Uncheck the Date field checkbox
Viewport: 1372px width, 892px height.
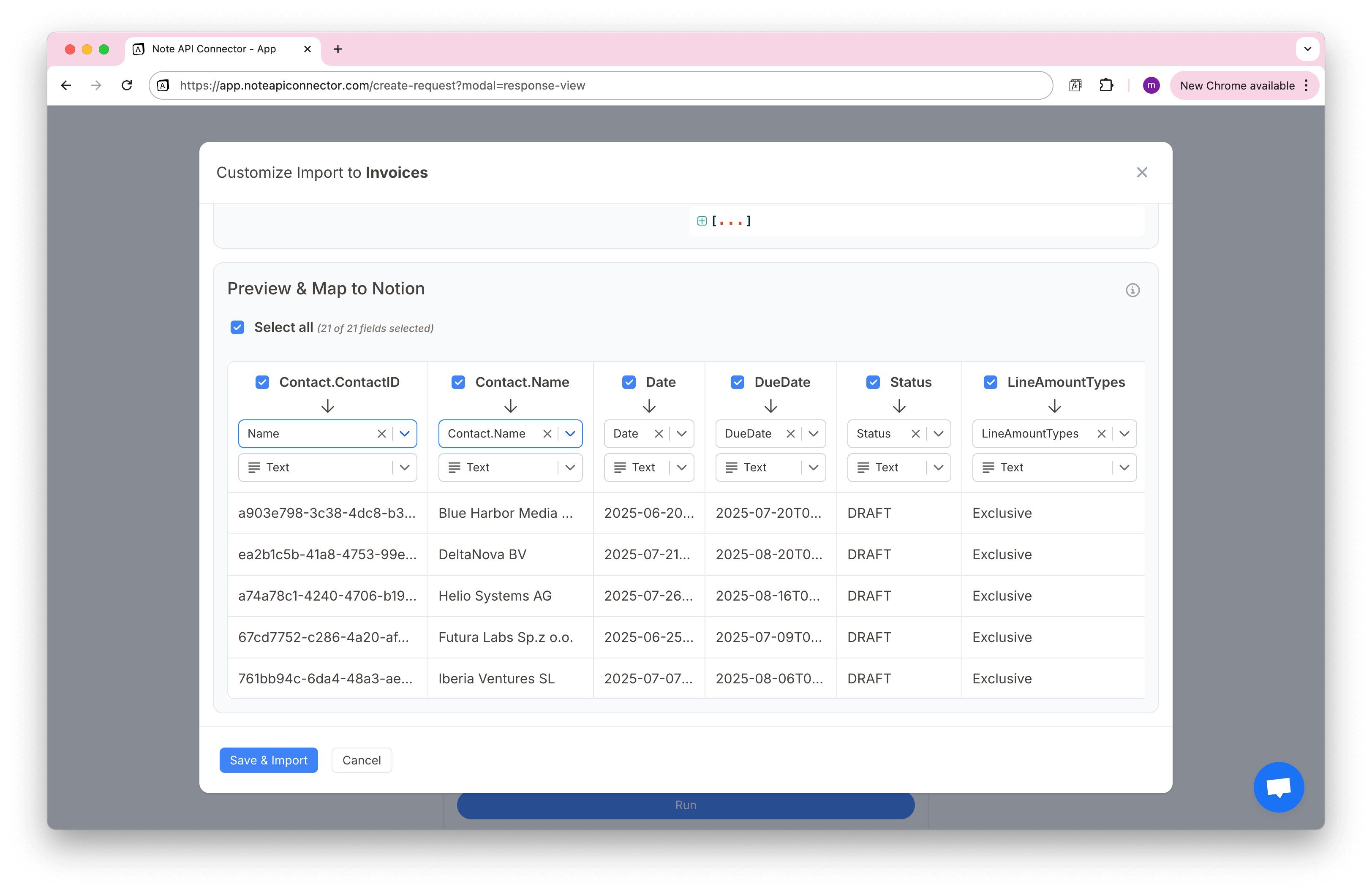[629, 382]
